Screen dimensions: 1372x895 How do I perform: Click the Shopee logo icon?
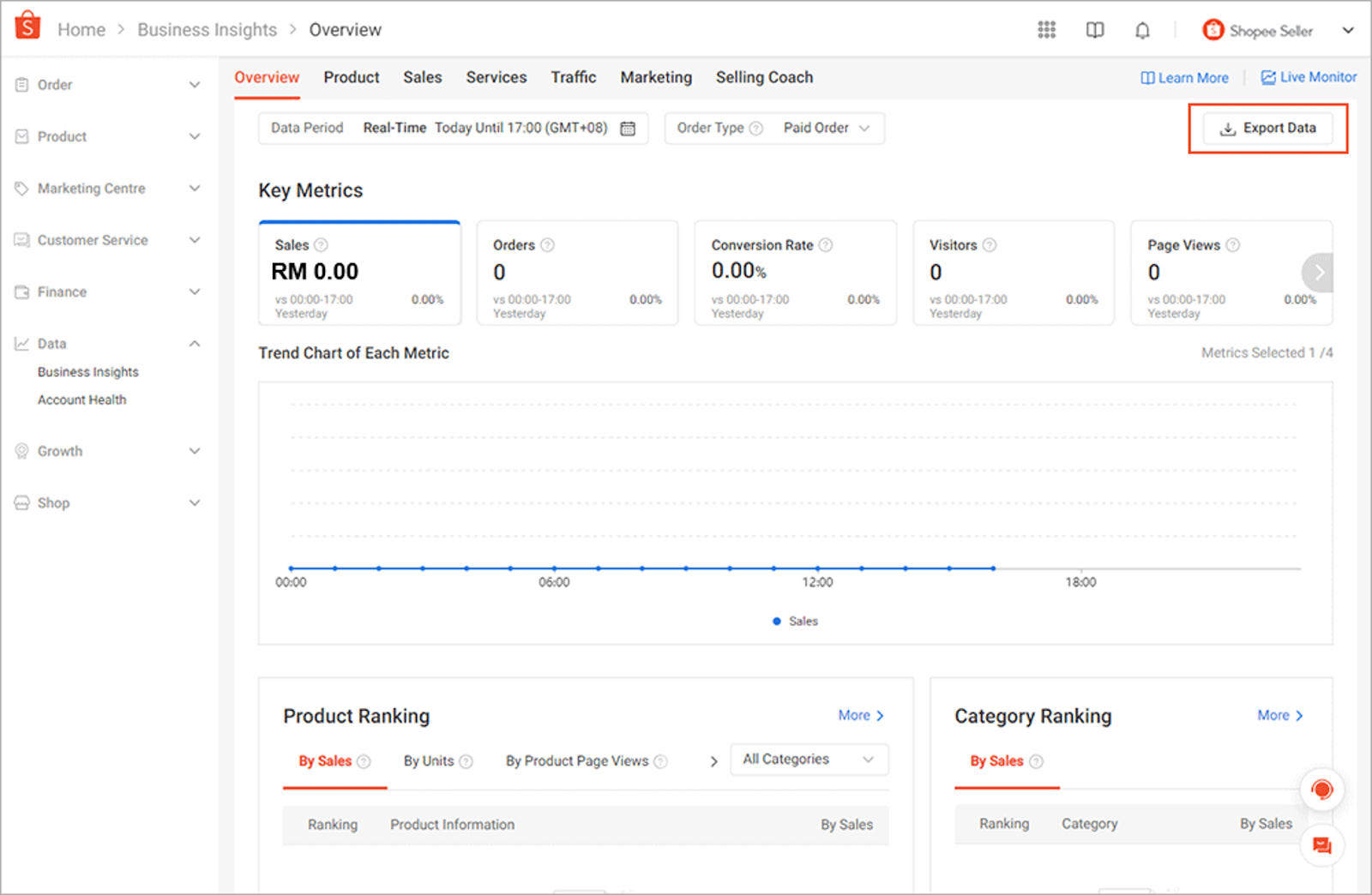[x=27, y=26]
